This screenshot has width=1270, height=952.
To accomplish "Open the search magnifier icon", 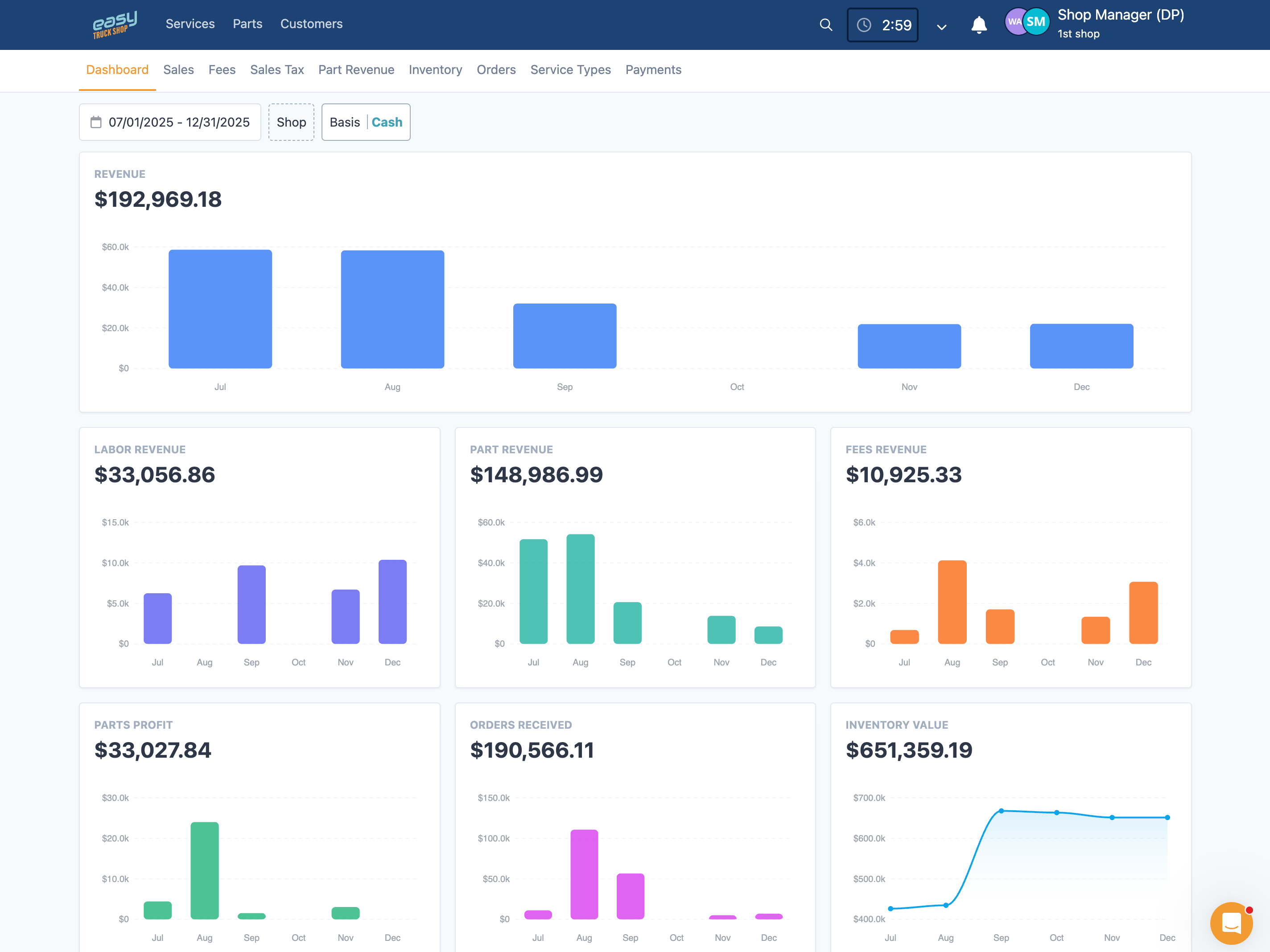I will click(x=825, y=25).
